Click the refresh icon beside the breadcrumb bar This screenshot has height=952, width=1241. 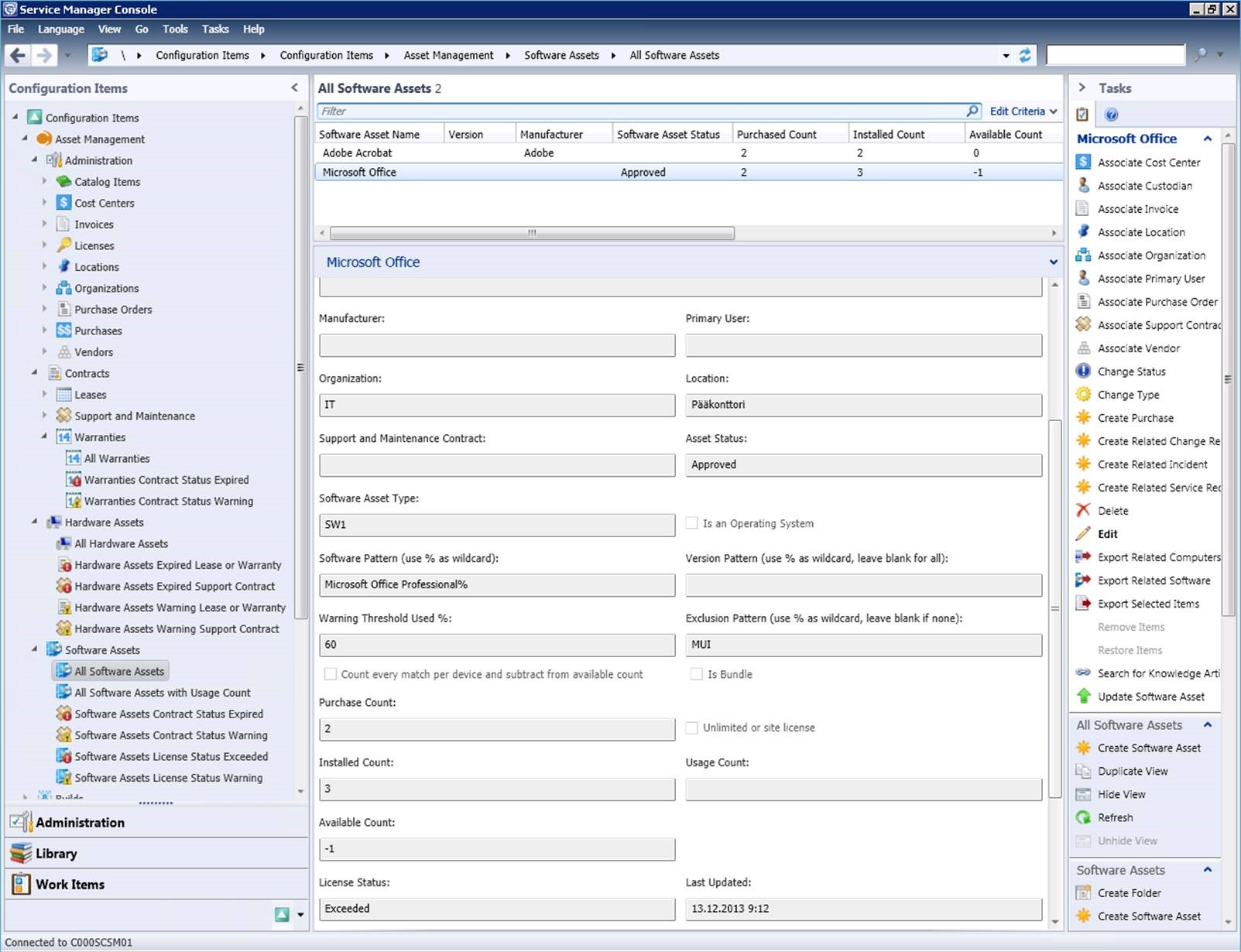point(1025,55)
